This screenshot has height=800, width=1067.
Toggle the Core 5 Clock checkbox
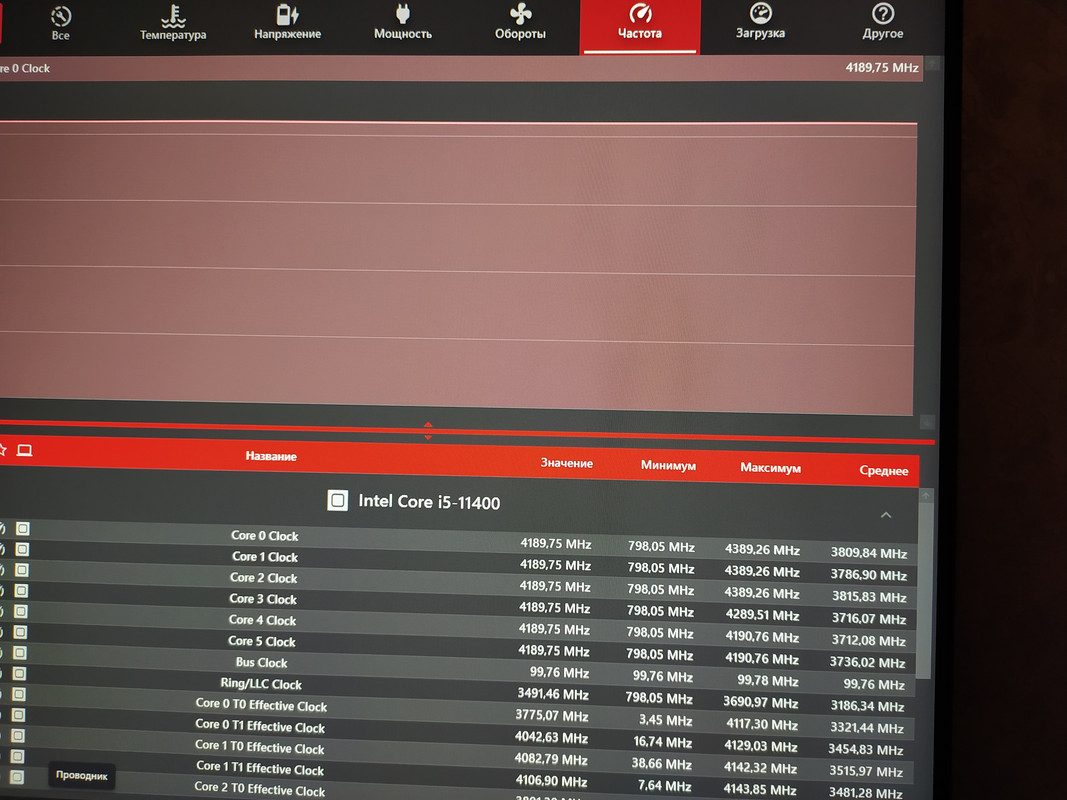(20, 632)
